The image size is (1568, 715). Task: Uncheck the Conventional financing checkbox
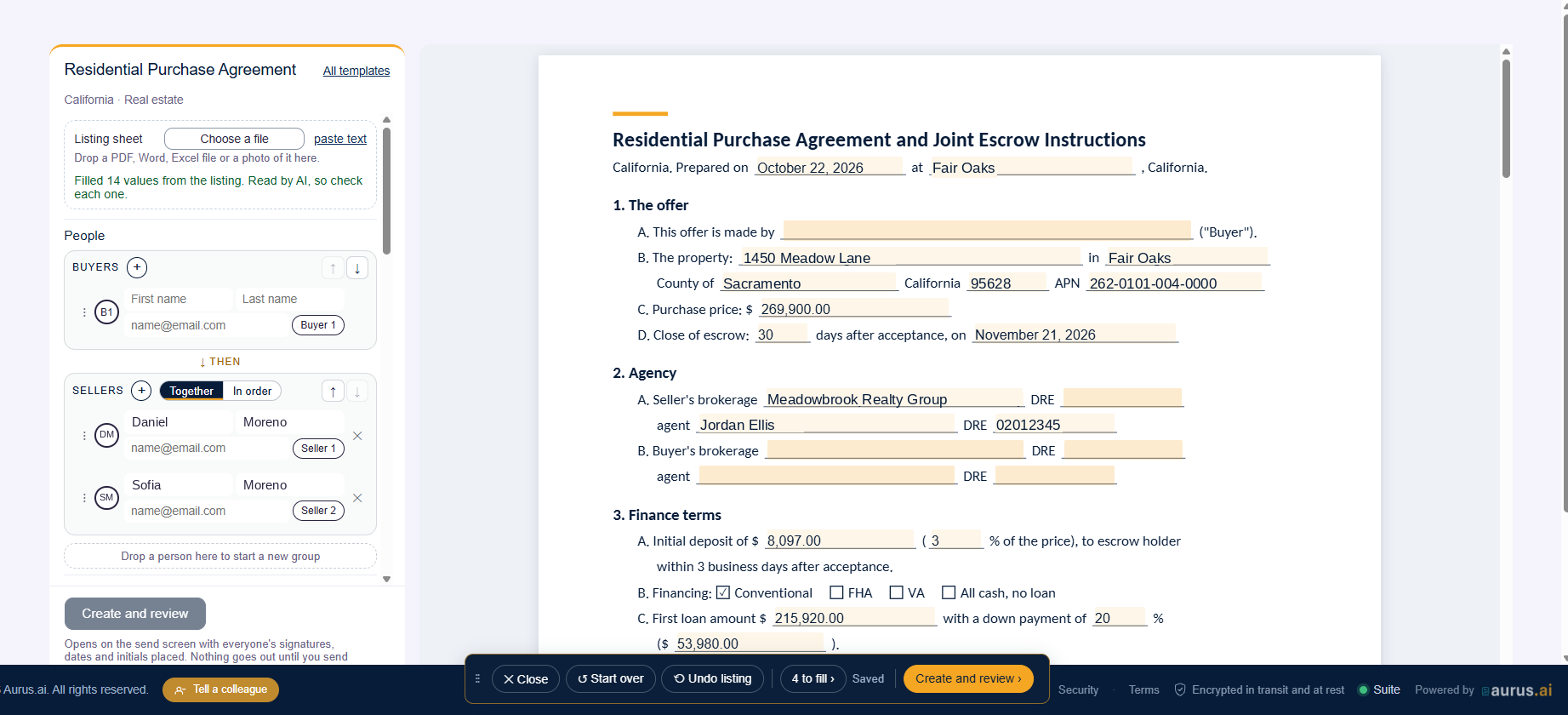[x=723, y=592]
